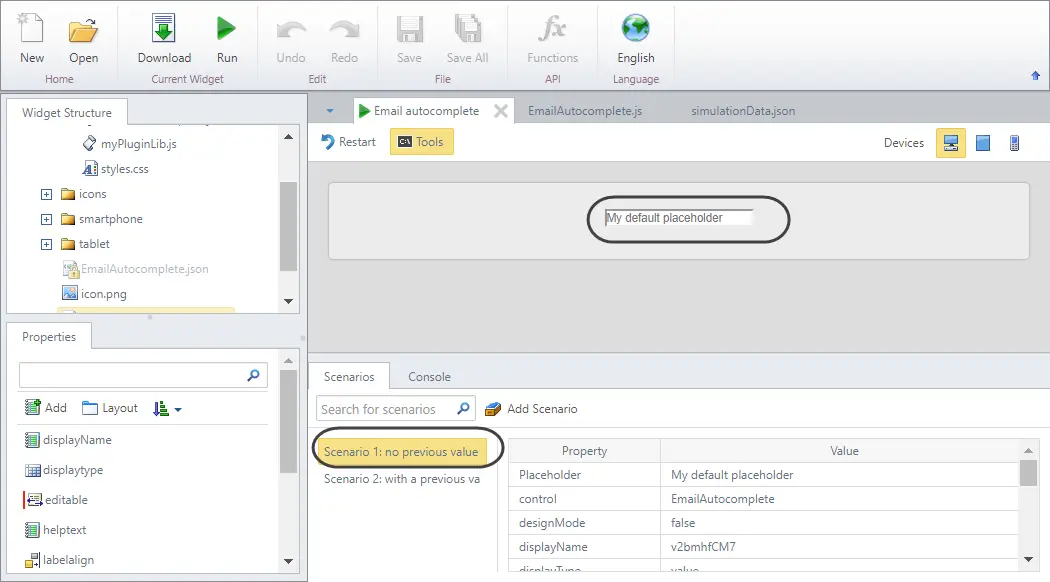Click the designMode false value
This screenshot has width=1050, height=582.
839,523
